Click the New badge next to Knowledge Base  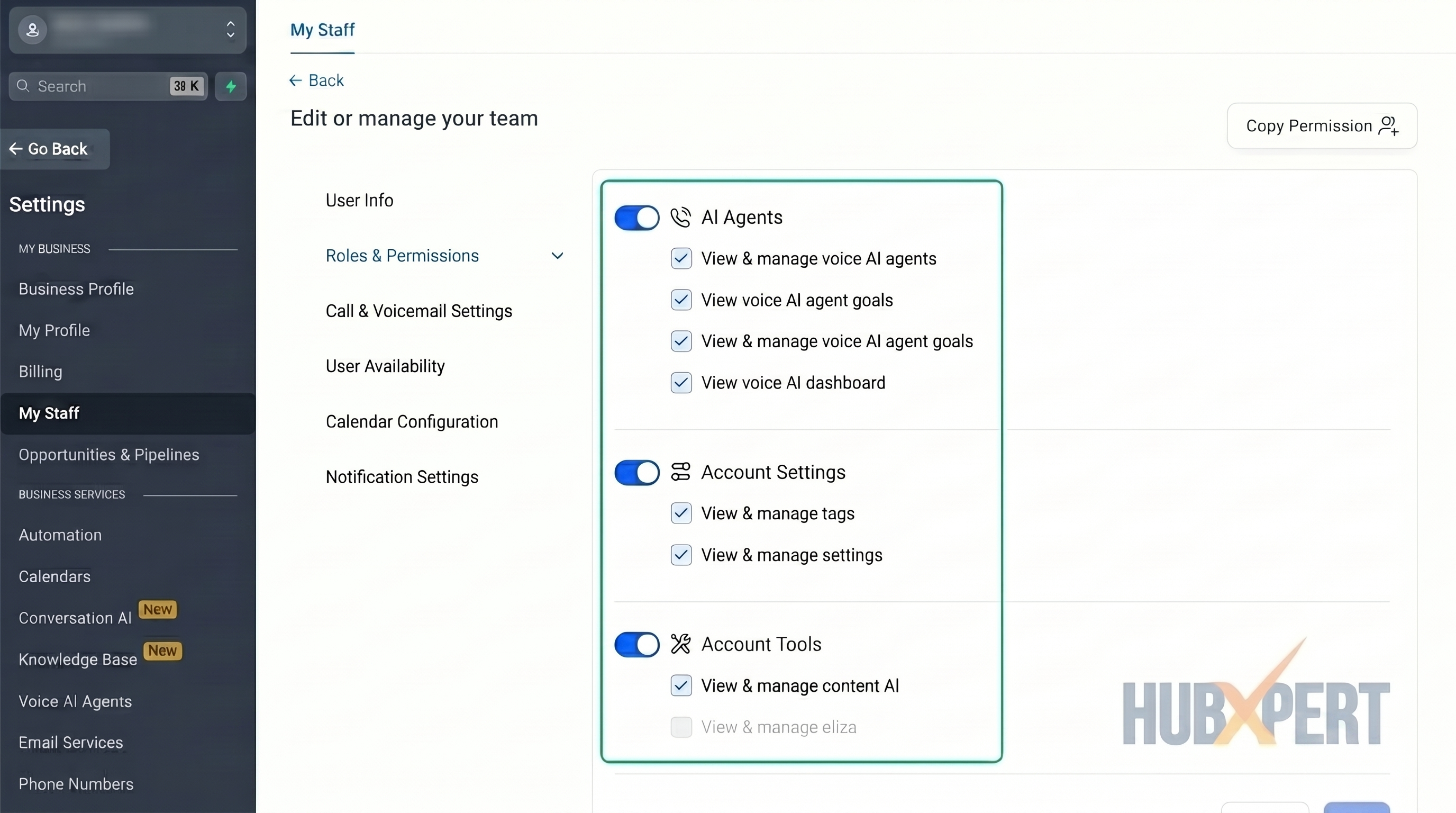point(163,651)
